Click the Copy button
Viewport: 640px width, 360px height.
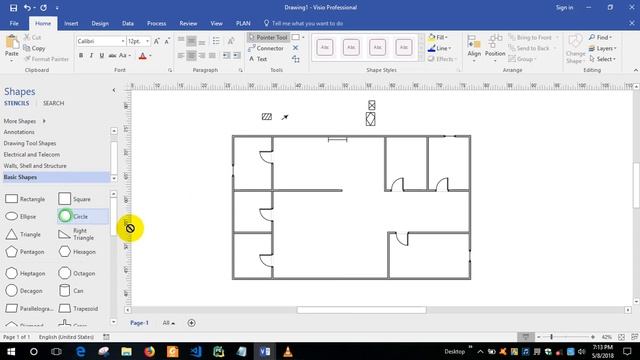34,48
